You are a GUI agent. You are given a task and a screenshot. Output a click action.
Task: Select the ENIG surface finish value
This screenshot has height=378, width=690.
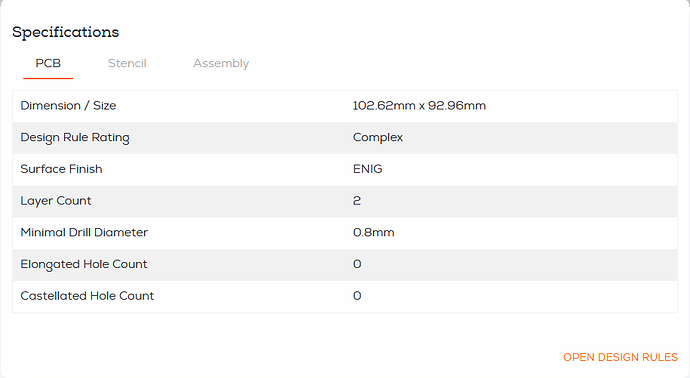tap(367, 169)
